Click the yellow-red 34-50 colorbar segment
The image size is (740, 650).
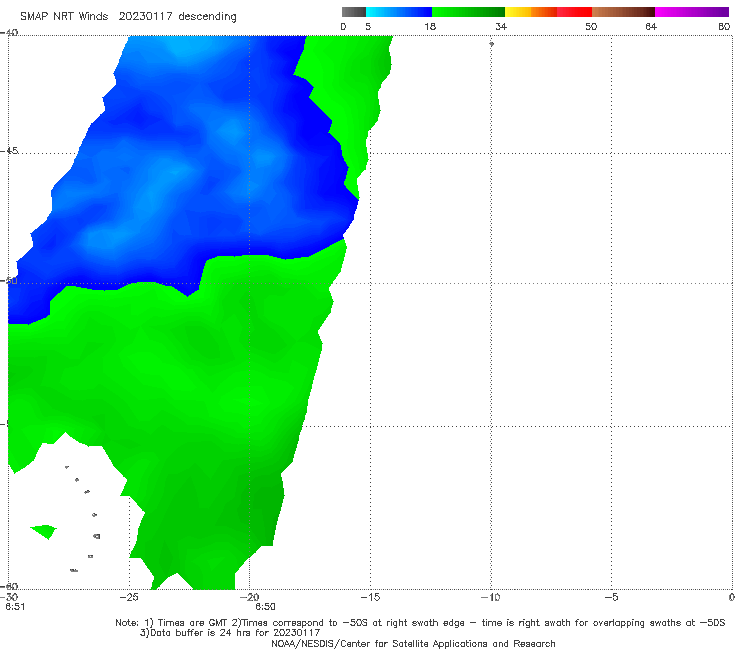[548, 12]
